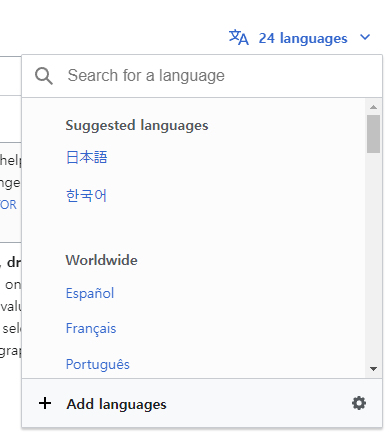The height and width of the screenshot is (435, 389).
Task: Click the scrollbar down arrow
Action: [373, 369]
